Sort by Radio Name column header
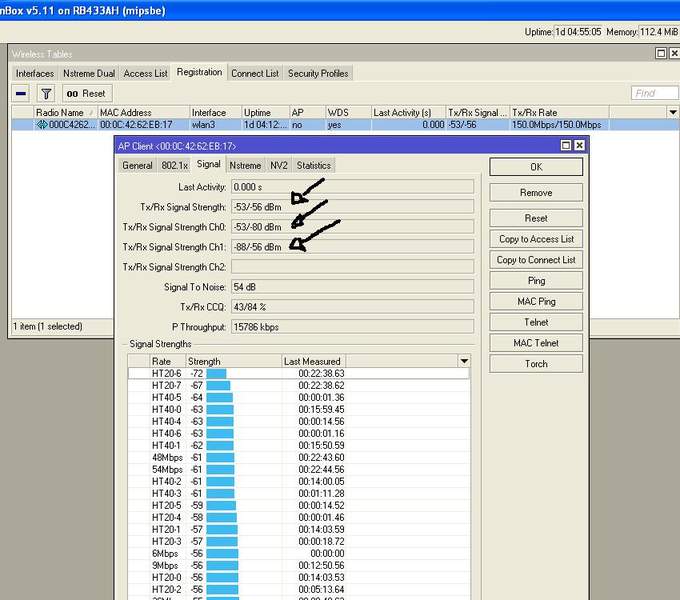The height and width of the screenshot is (600, 680). [x=65, y=112]
